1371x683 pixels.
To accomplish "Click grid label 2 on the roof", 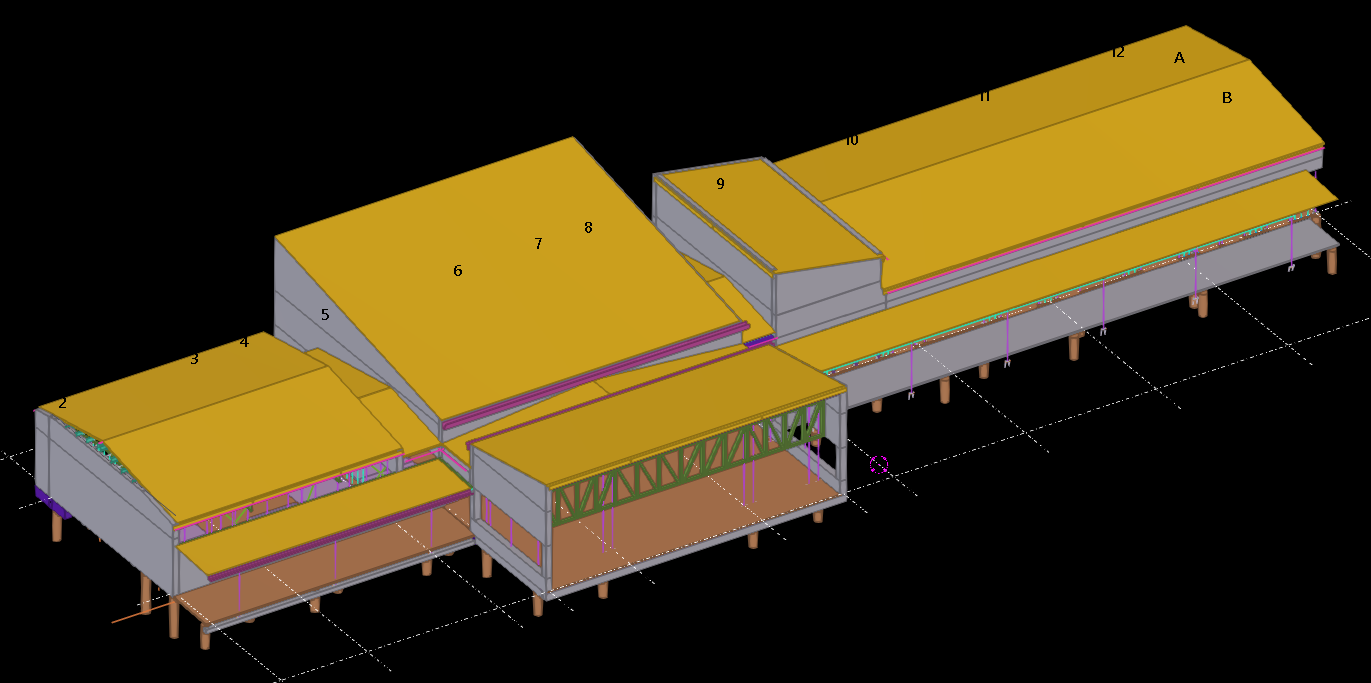I will point(62,403).
